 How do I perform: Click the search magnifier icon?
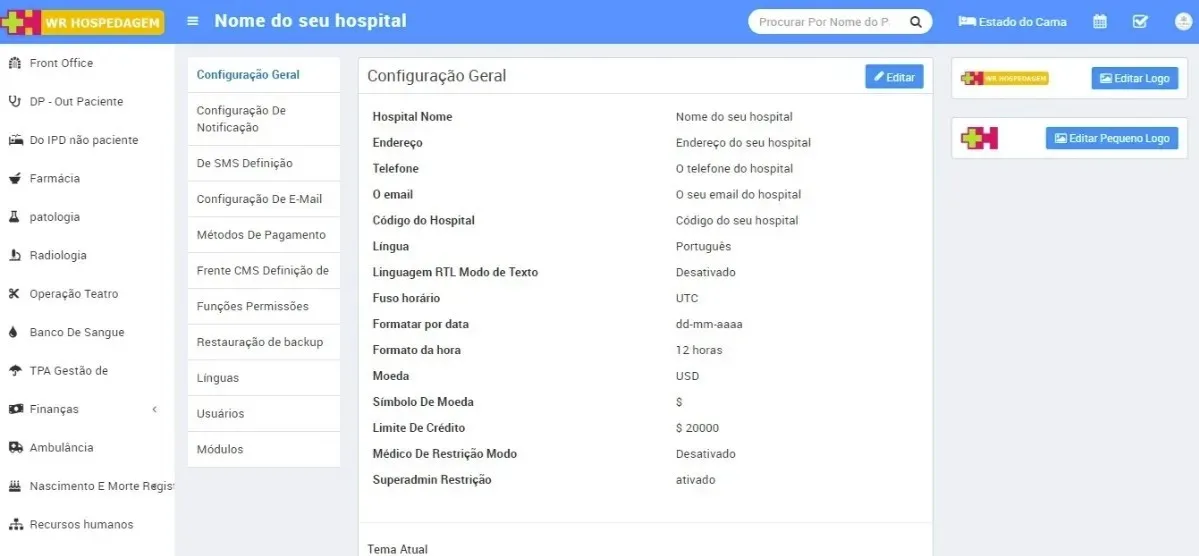tap(915, 22)
